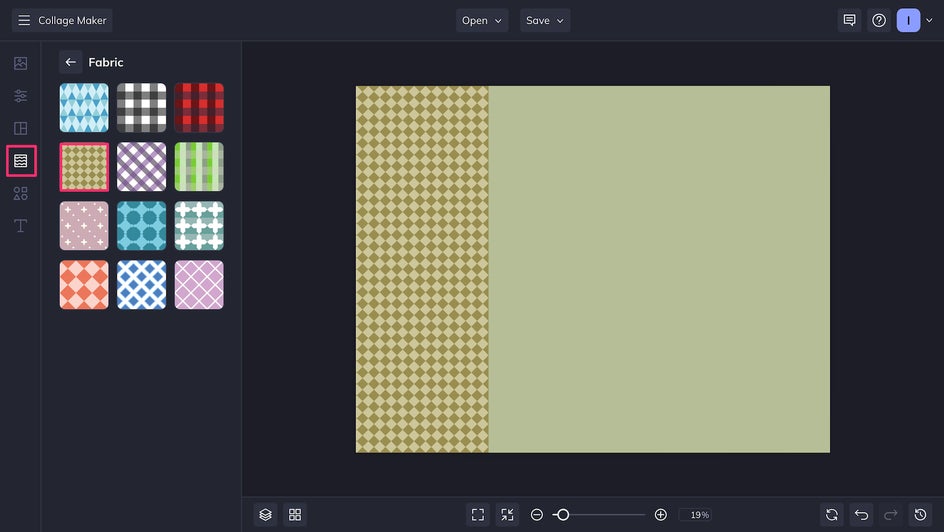
Task: Open the Graphics shapes panel
Action: coord(20,193)
